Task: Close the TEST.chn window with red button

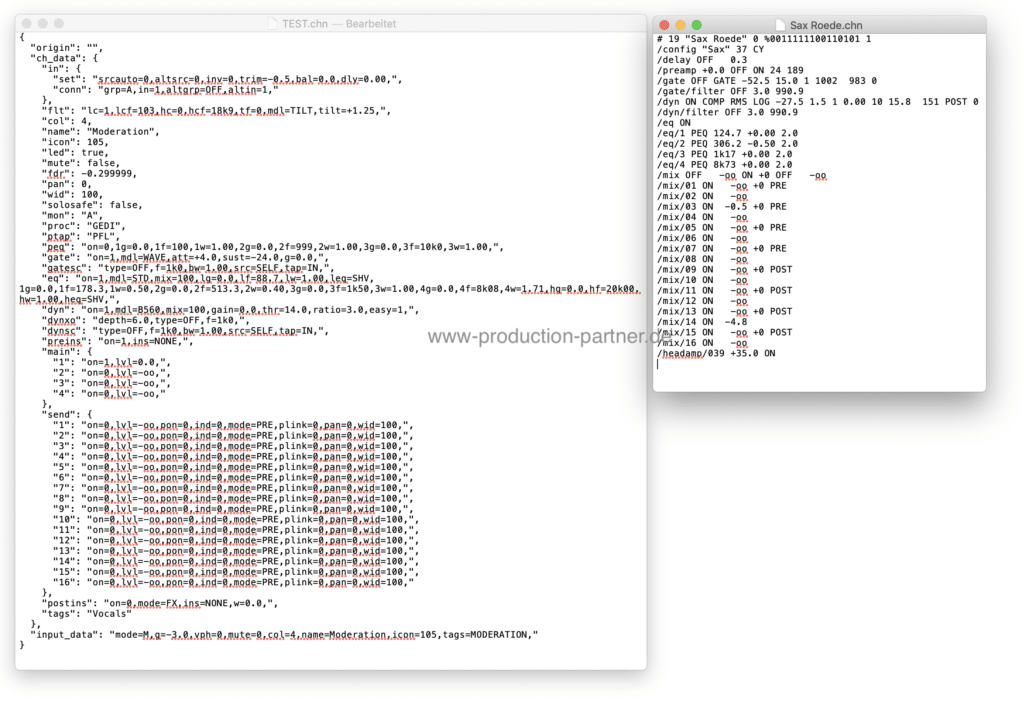Action: click(x=26, y=23)
